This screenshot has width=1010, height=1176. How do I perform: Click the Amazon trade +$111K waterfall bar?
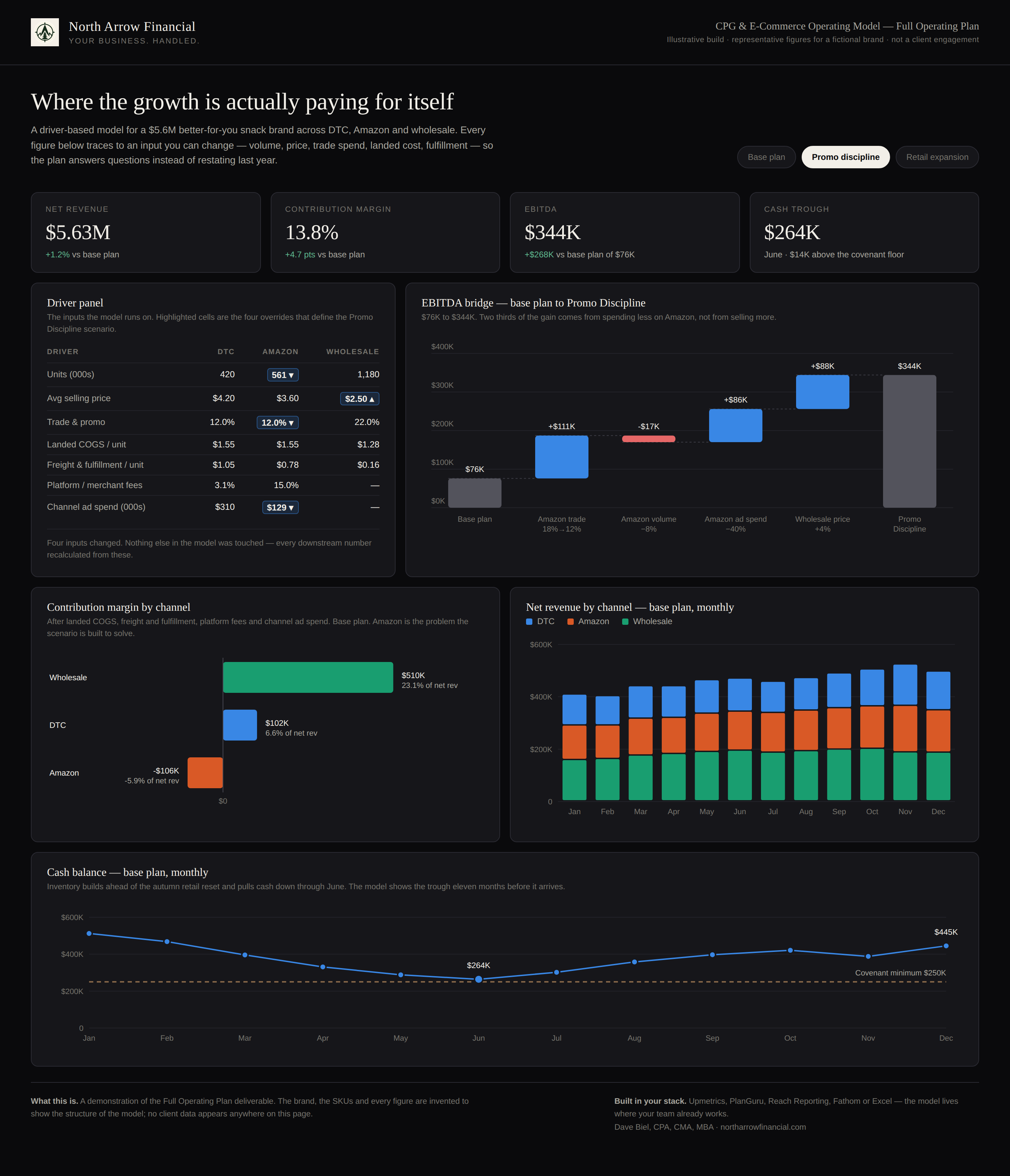pos(561,457)
